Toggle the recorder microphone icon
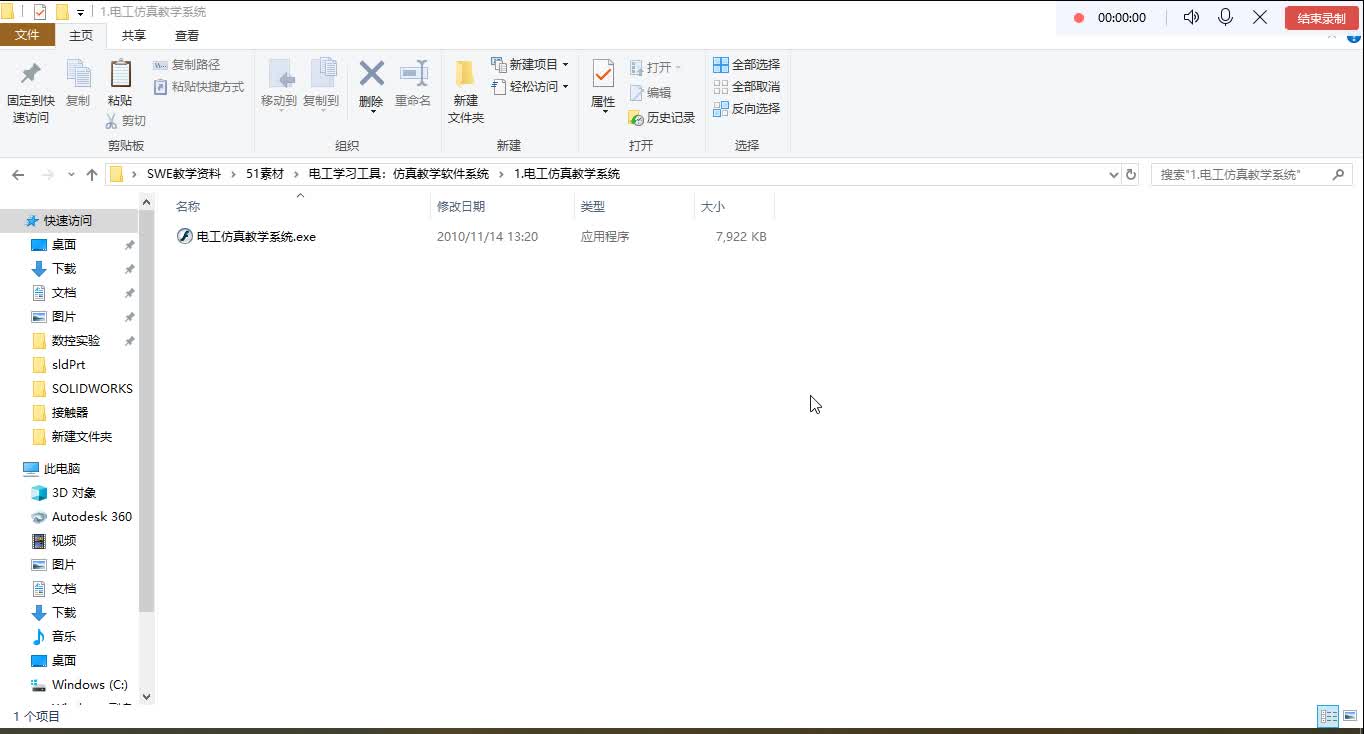The height and width of the screenshot is (734, 1364). [1225, 18]
